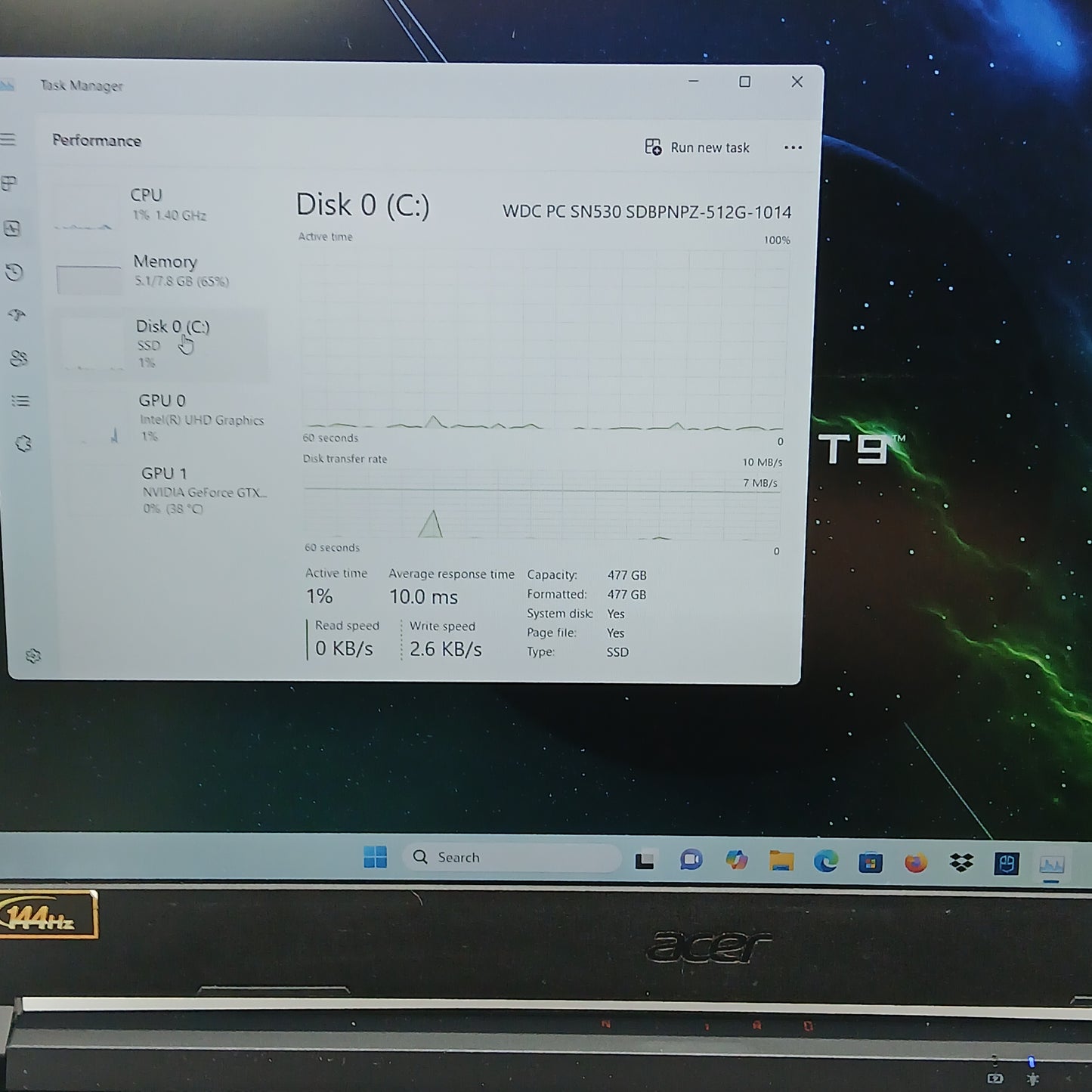Select the GPU 1 NVIDIA GeForce entry
Viewport: 1092px width, 1092px height.
click(x=168, y=490)
